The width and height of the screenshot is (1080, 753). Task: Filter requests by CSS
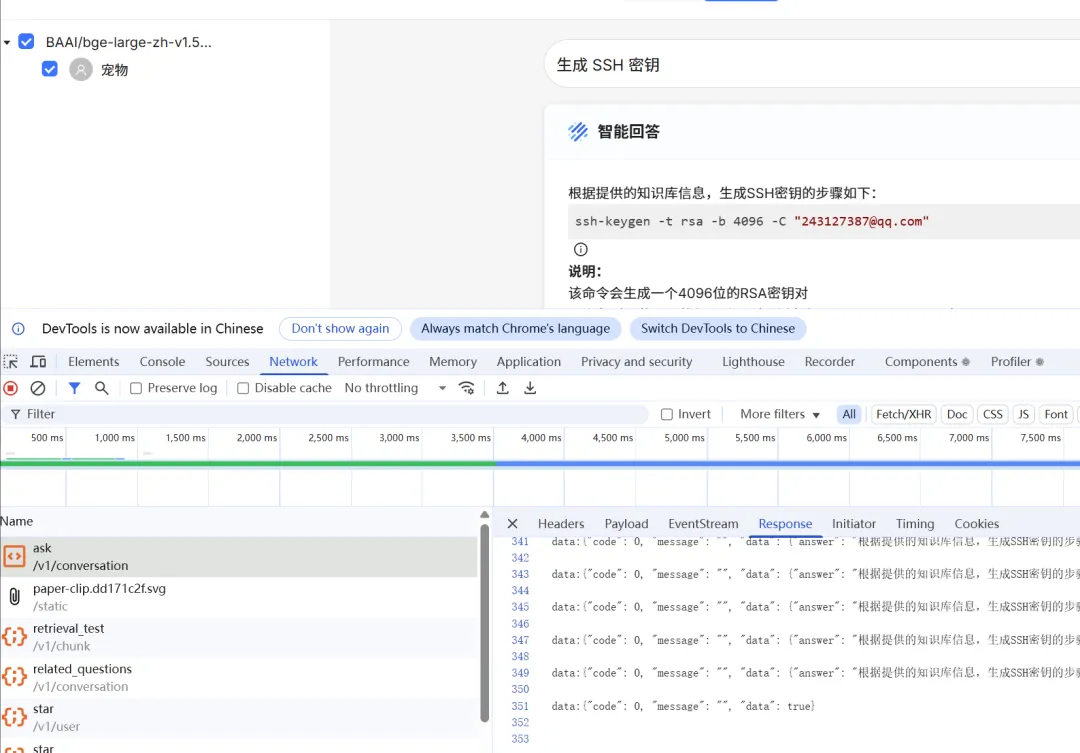pos(993,414)
